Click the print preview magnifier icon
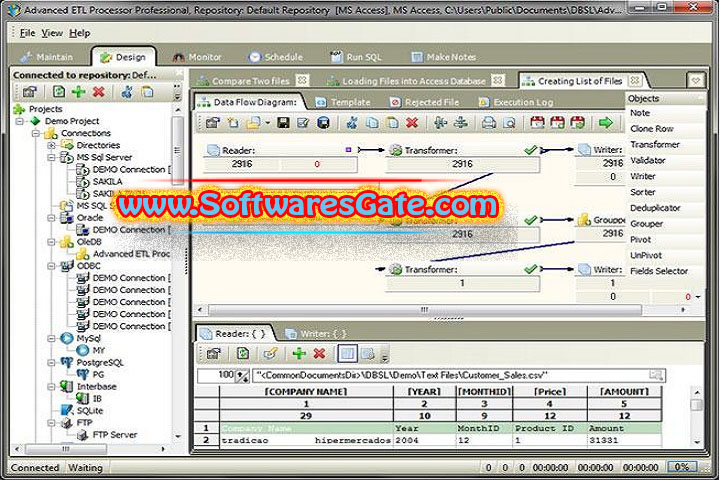The width and height of the screenshot is (720, 480). [509, 123]
